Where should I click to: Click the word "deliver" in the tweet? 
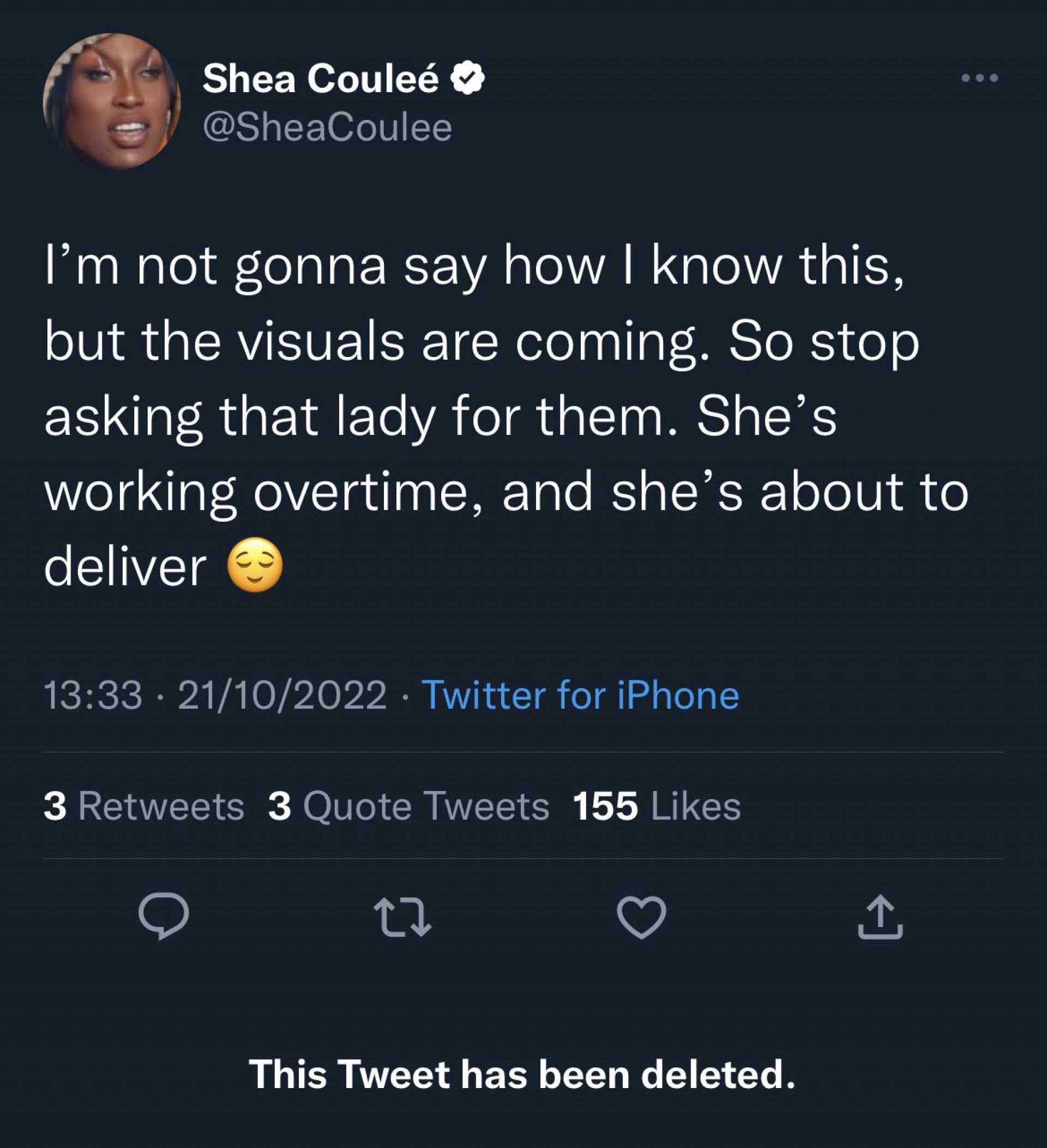[125, 566]
